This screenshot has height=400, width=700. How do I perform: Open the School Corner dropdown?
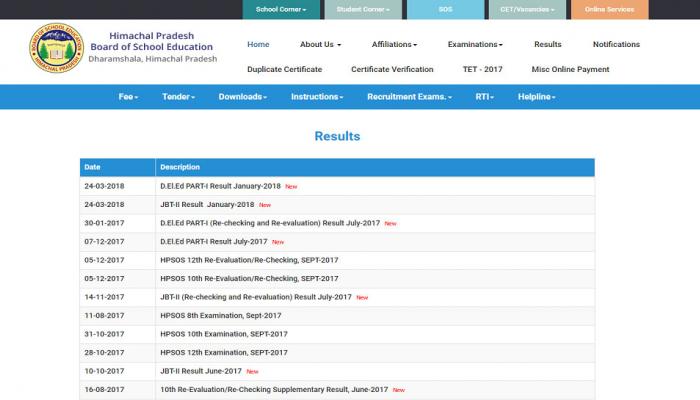tap(281, 9)
